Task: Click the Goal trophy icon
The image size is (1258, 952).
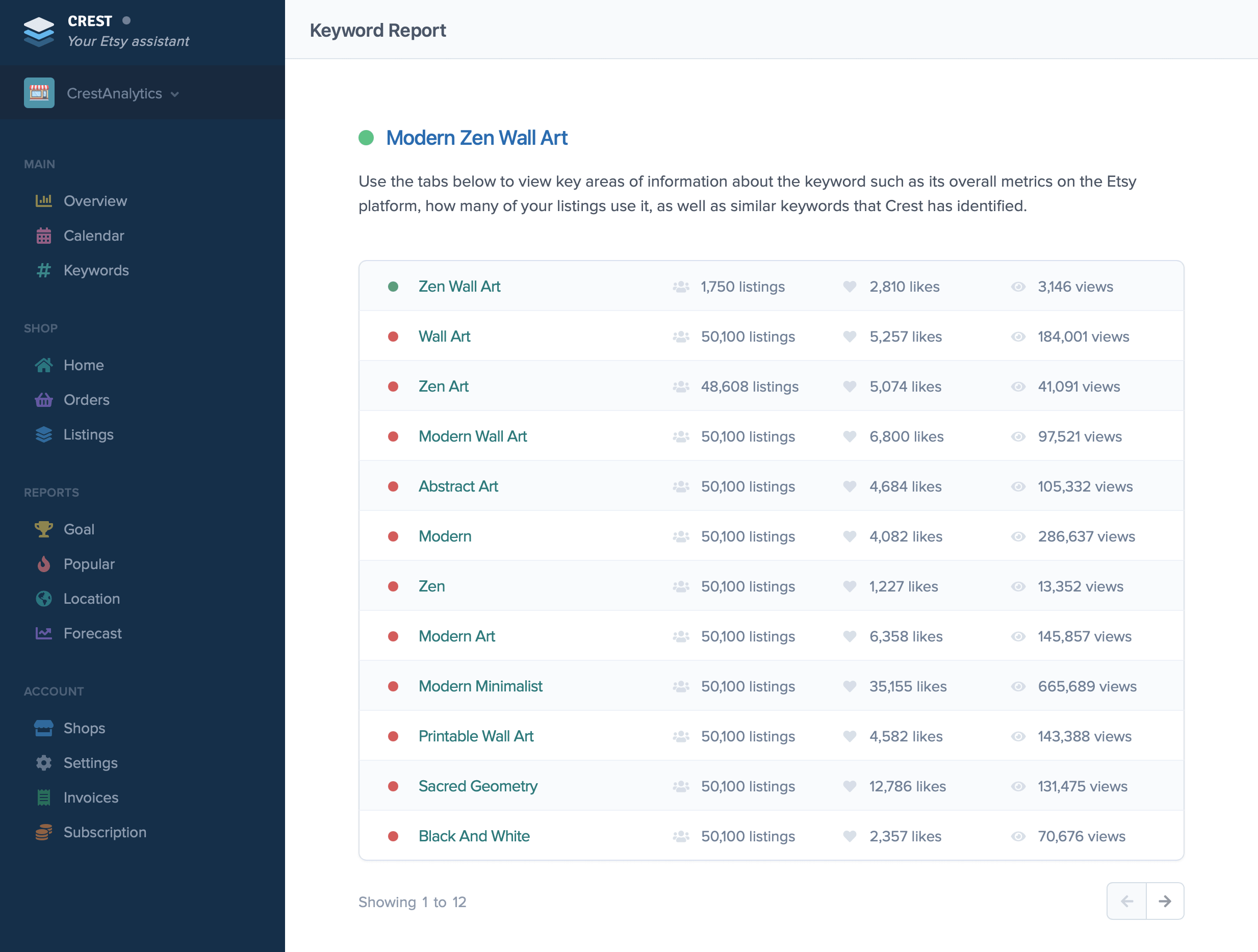Action: (43, 529)
